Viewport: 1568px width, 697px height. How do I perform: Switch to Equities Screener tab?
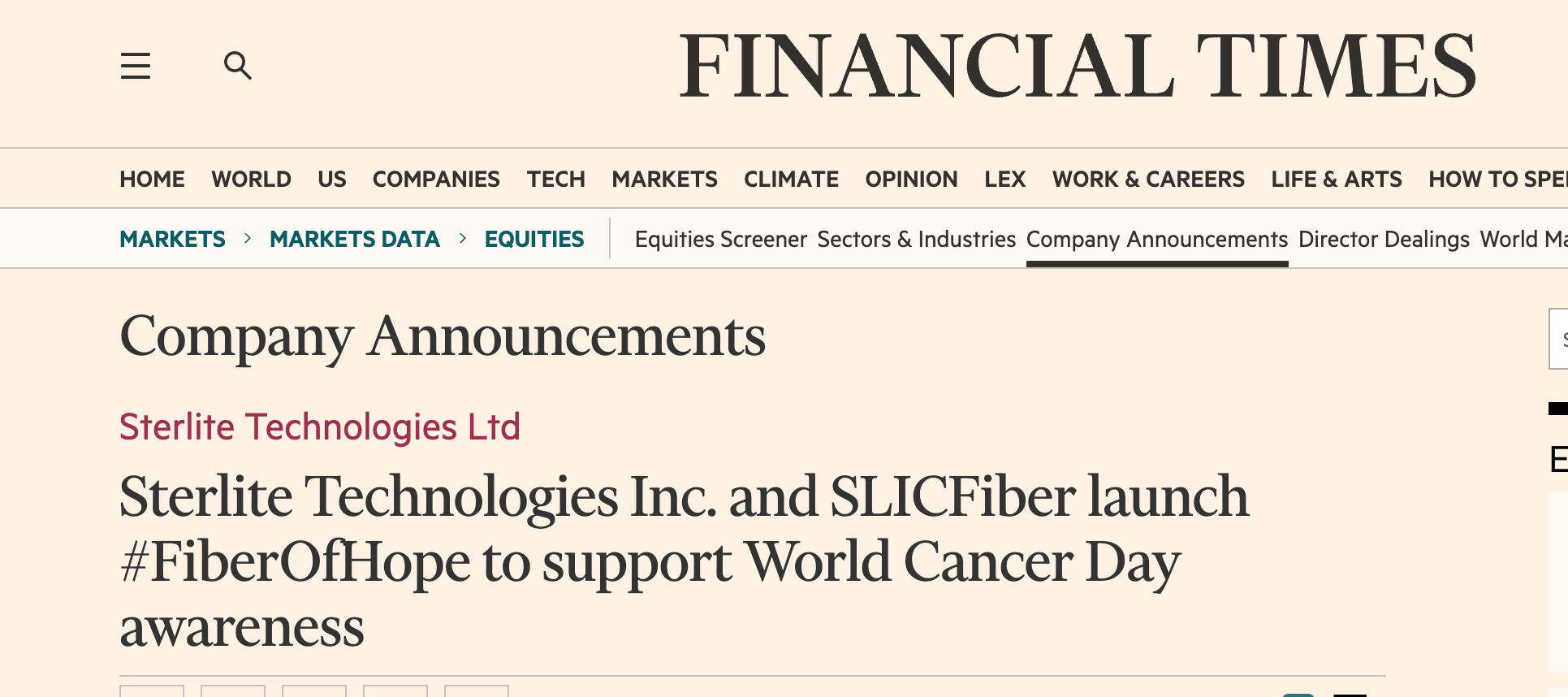[x=720, y=239]
